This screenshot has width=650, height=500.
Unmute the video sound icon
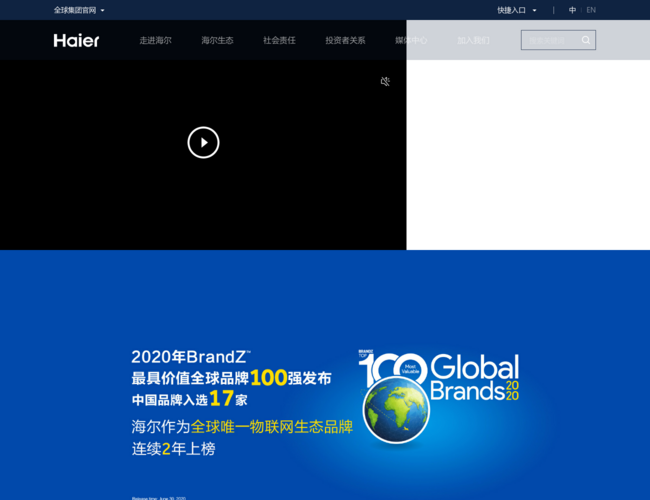(x=385, y=81)
